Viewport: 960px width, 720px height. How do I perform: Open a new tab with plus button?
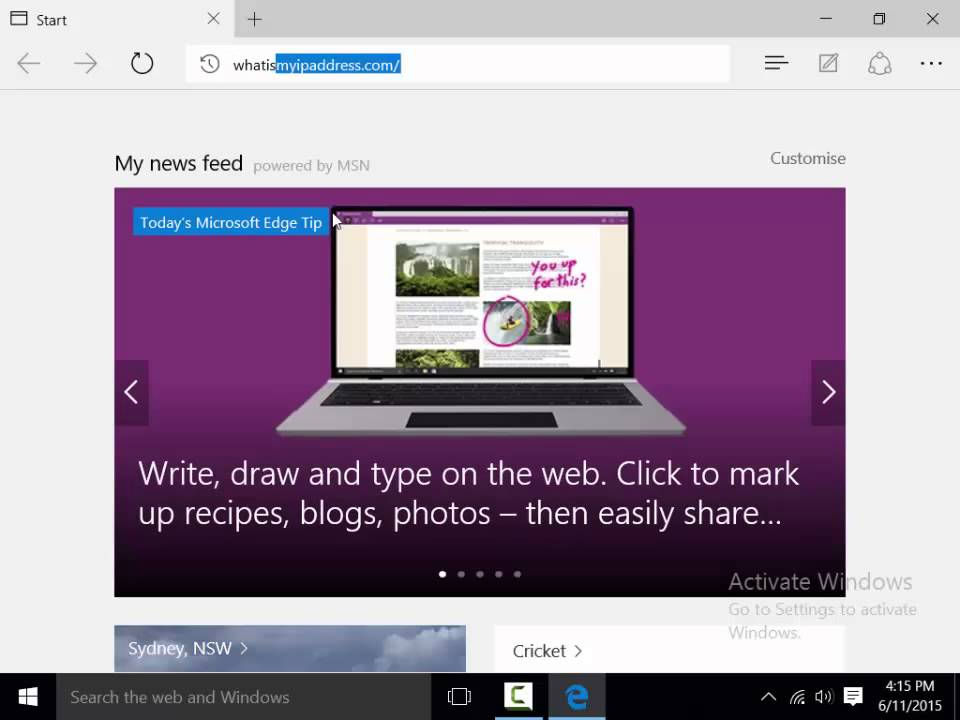[255, 20]
